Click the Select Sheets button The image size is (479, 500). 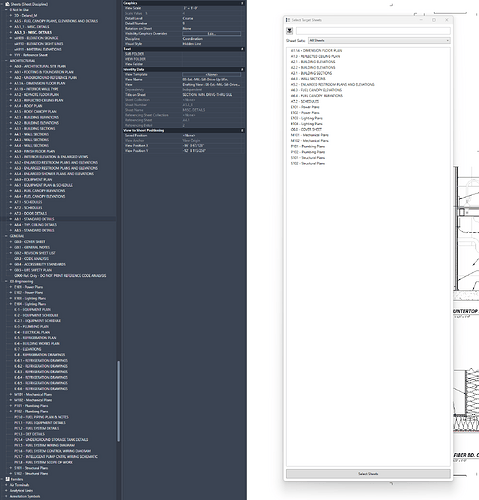point(368,474)
